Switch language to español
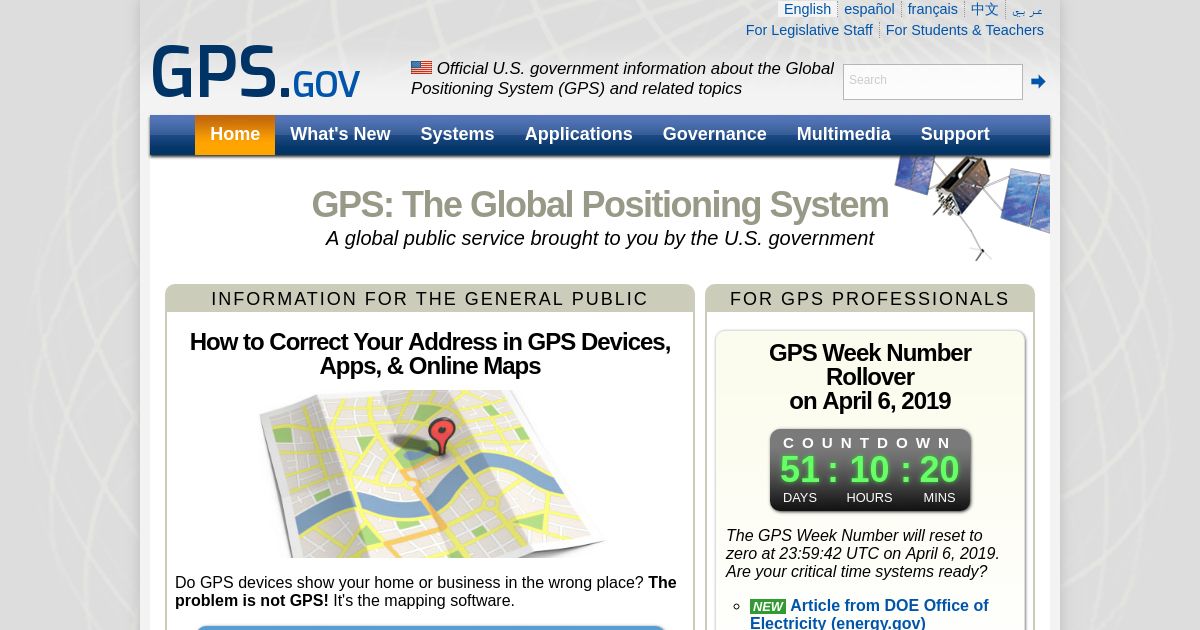 [x=869, y=9]
